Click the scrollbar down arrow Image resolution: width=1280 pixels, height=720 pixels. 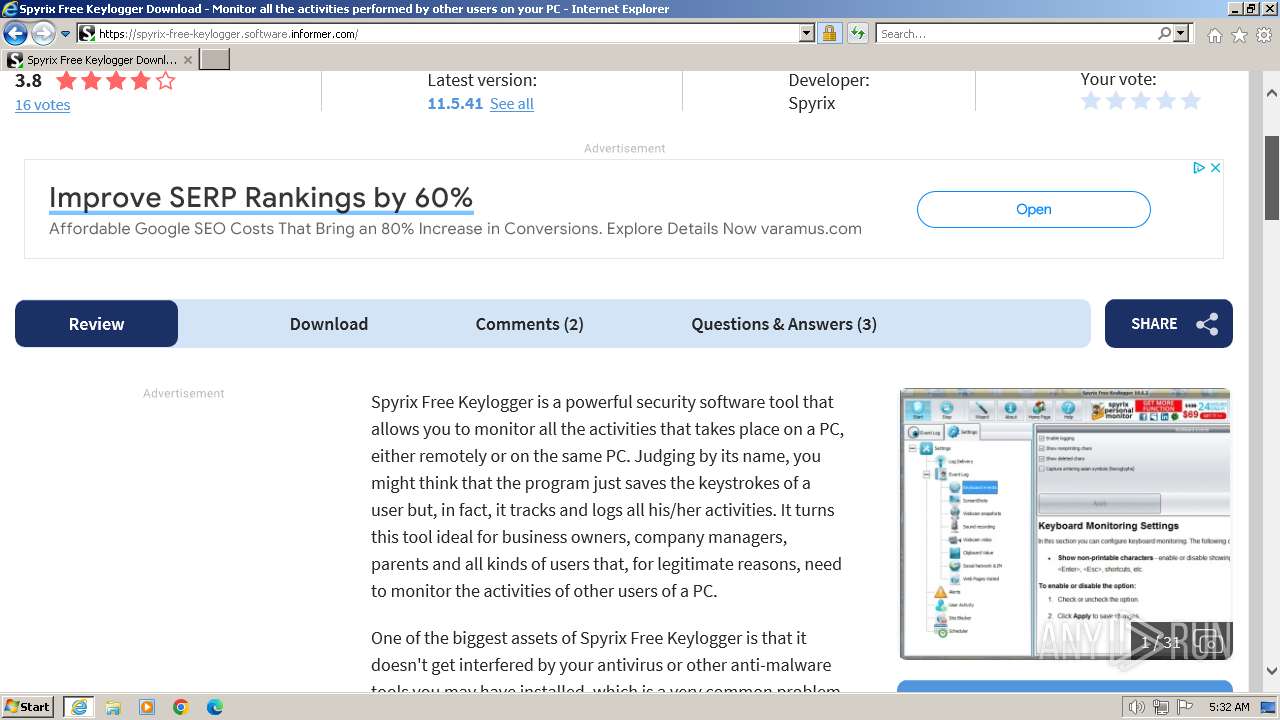click(1272, 671)
